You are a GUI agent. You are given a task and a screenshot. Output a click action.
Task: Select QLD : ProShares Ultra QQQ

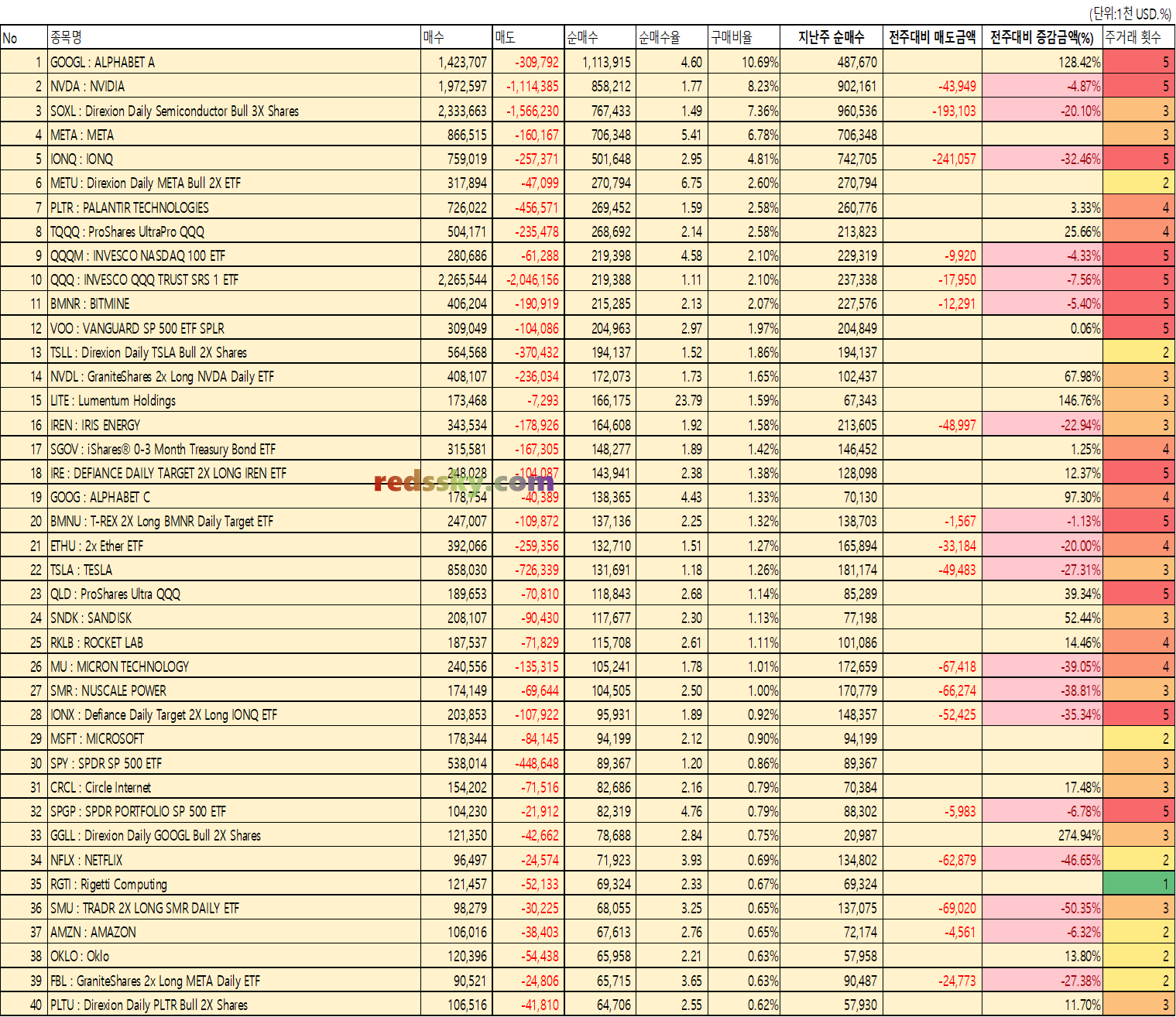pyautogui.click(x=234, y=594)
